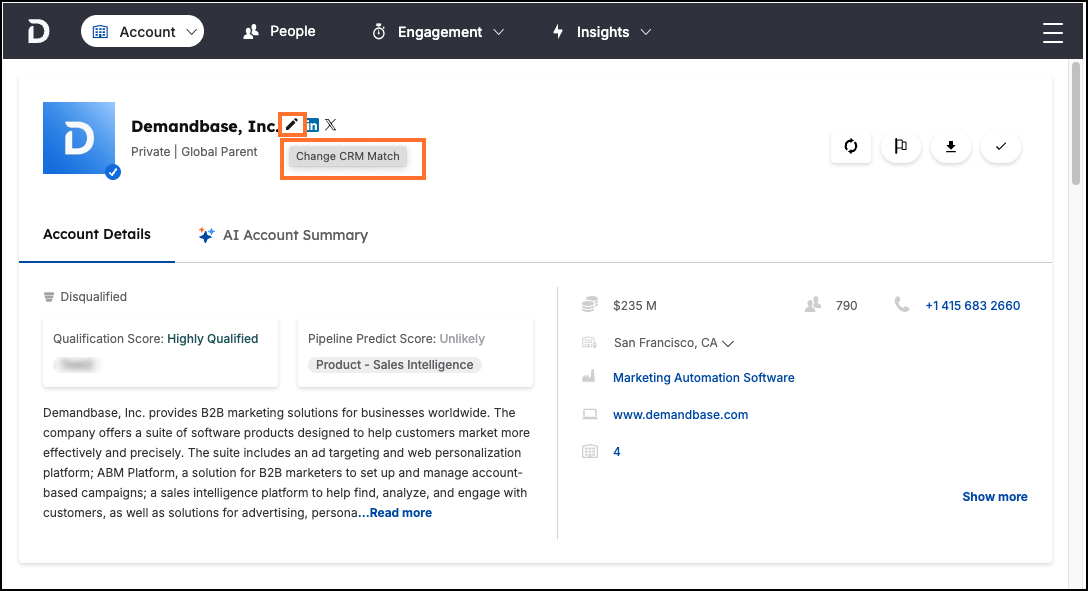Click the location building icon
The image size is (1088, 591).
pyautogui.click(x=589, y=342)
